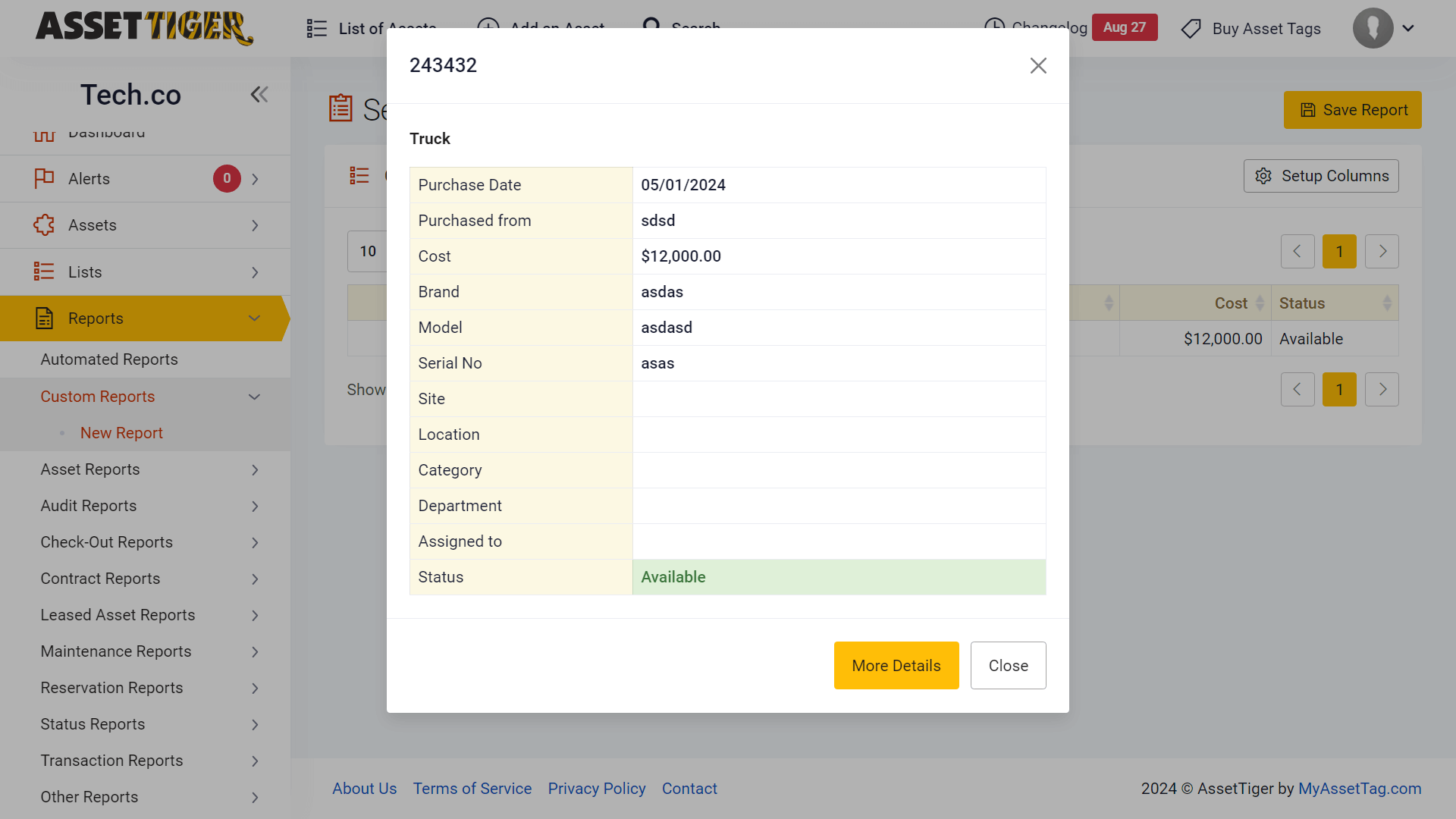Expand Audit Reports chevron
The image size is (1456, 819).
pyautogui.click(x=255, y=507)
